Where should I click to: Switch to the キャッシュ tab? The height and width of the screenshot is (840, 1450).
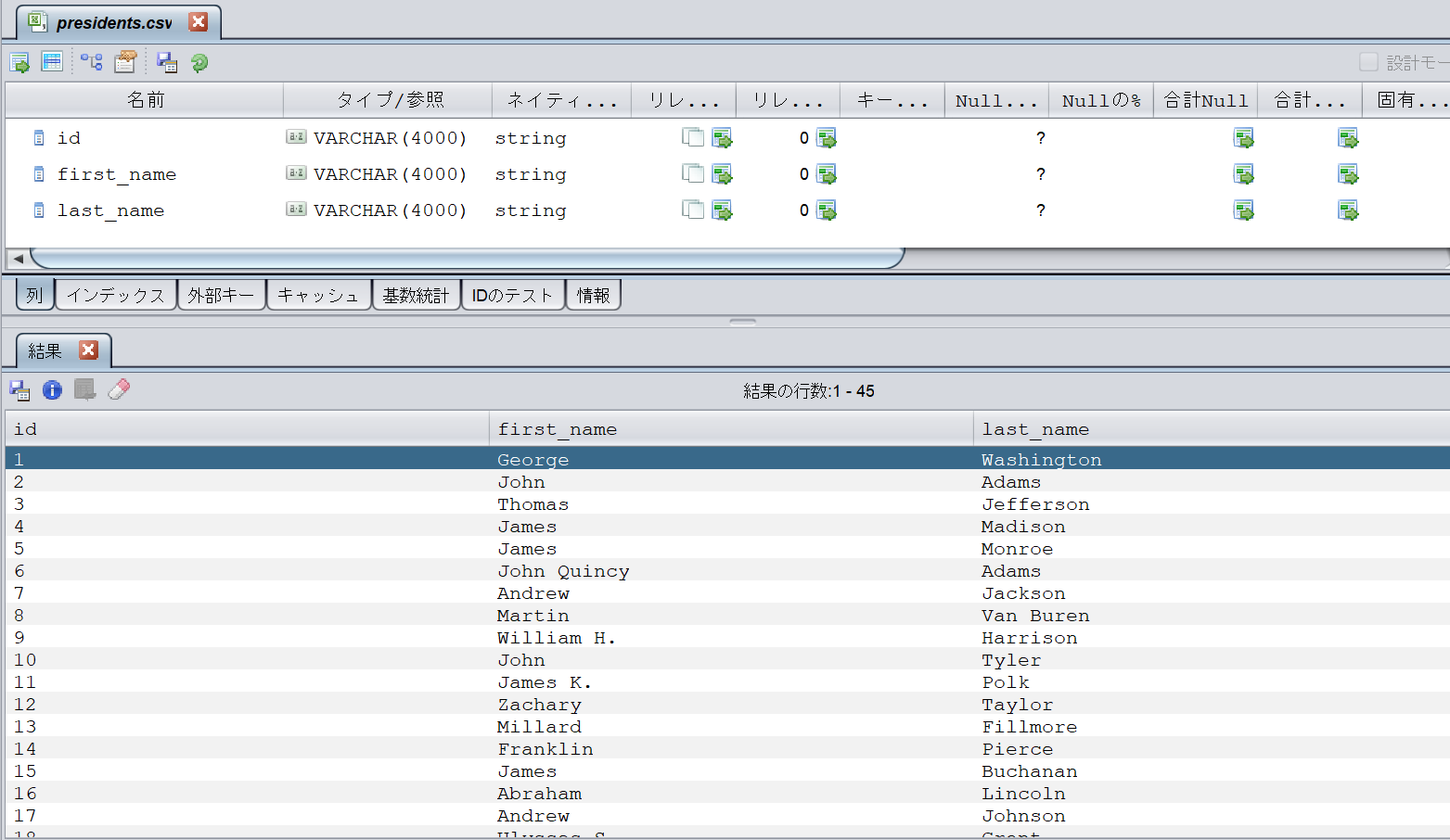pyautogui.click(x=319, y=295)
